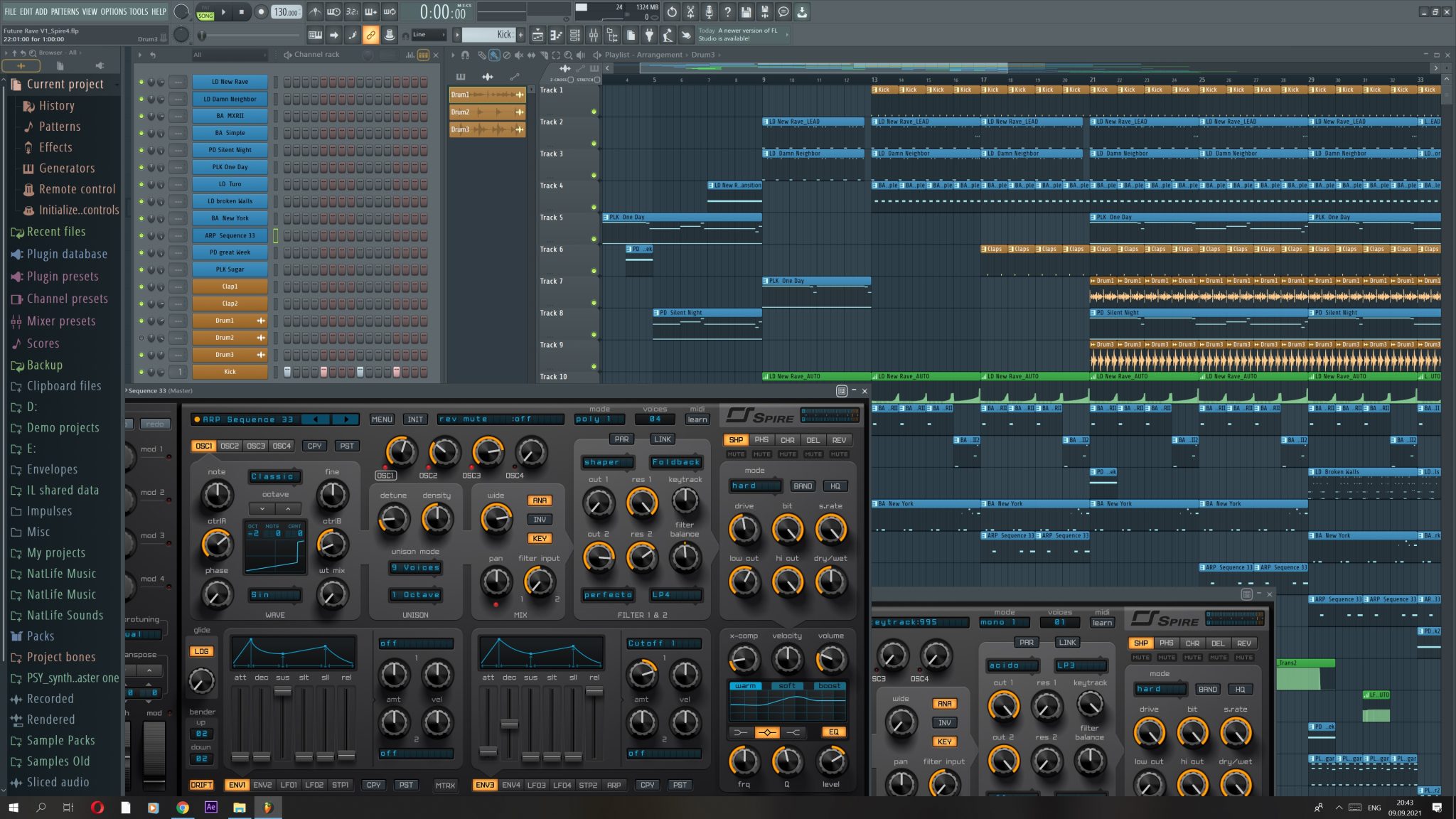The height and width of the screenshot is (819, 1456).
Task: Select the playlist slip tool
Action: [x=532, y=55]
